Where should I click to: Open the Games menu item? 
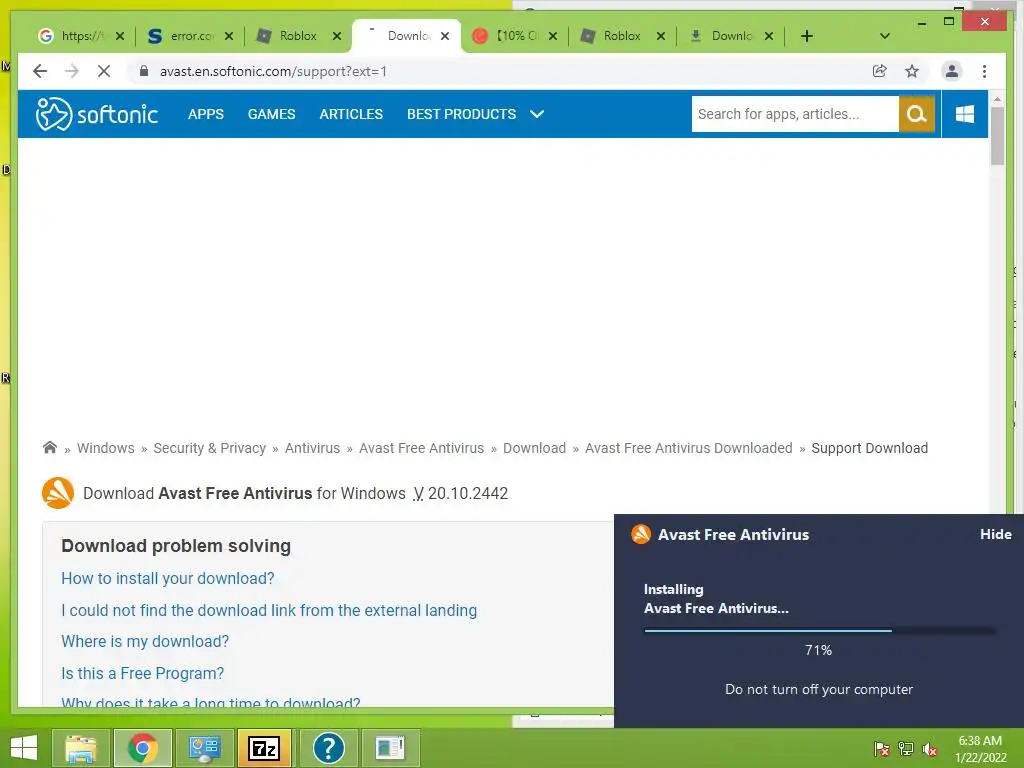272,114
